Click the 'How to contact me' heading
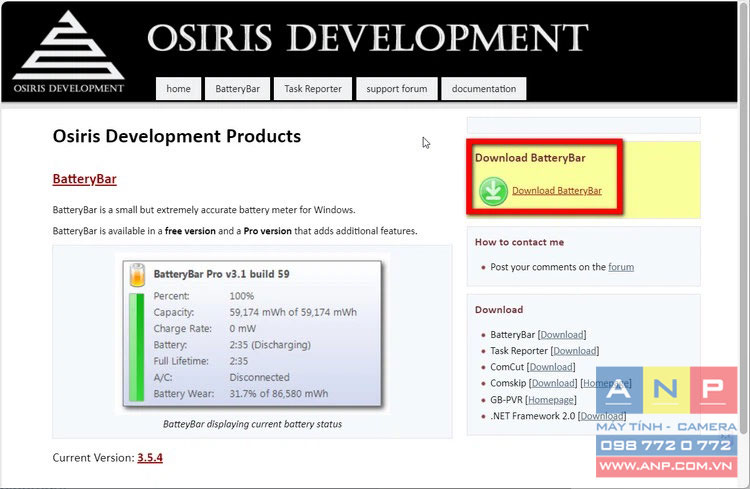 click(x=519, y=242)
